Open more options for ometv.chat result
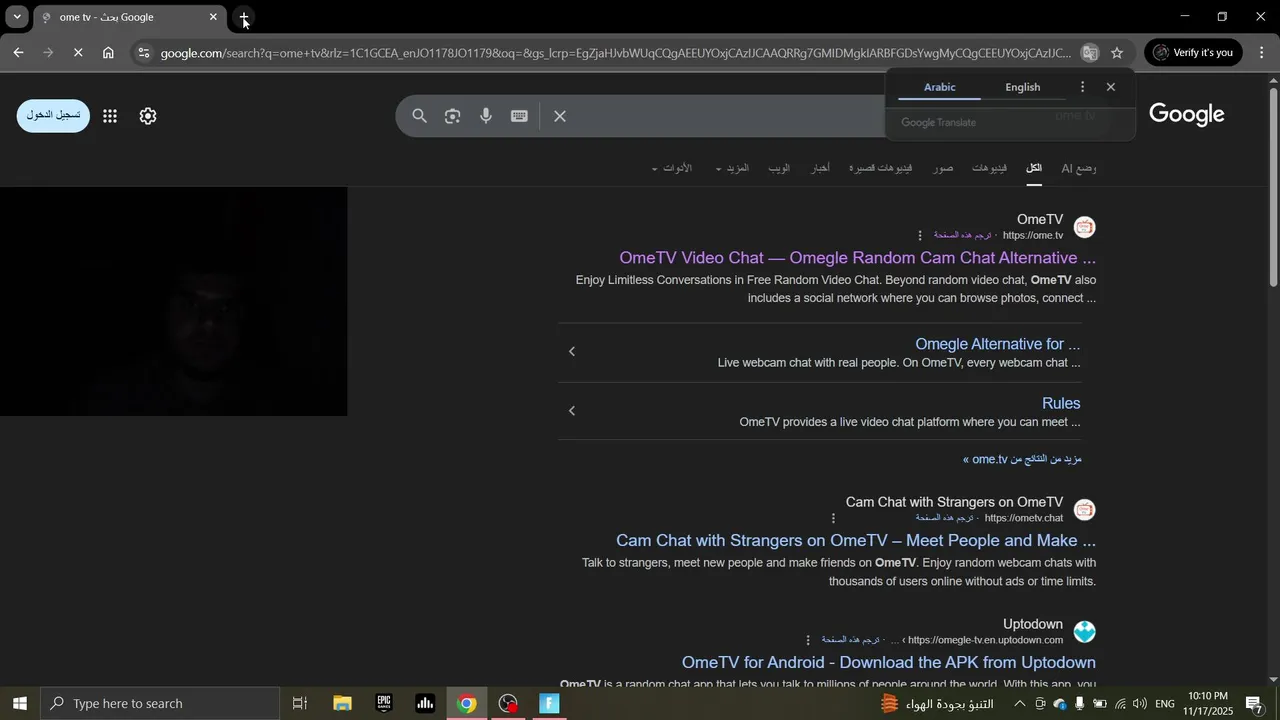This screenshot has width=1280, height=720. click(x=833, y=518)
